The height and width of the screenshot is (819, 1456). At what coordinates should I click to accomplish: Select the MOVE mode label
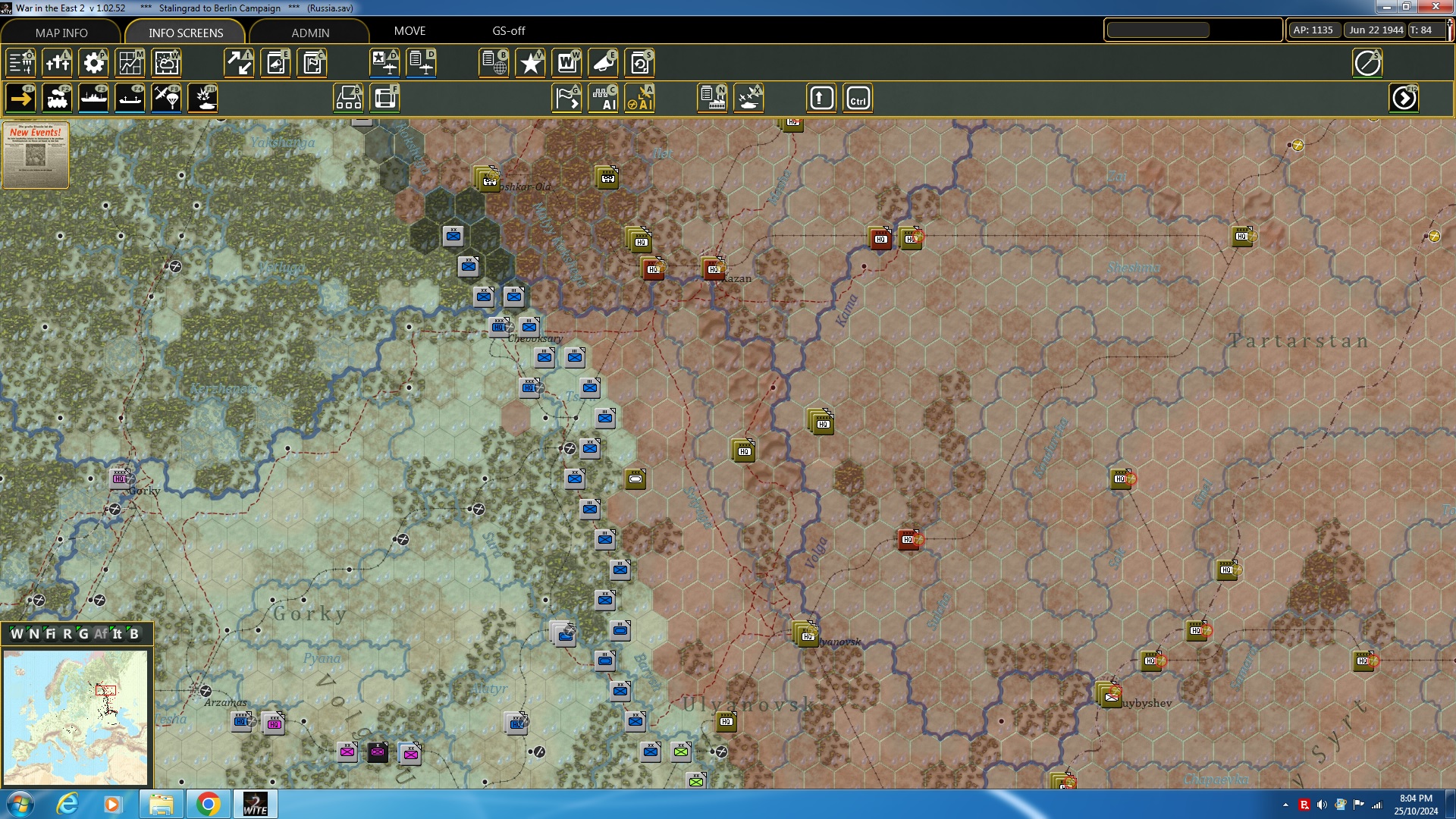coord(409,31)
